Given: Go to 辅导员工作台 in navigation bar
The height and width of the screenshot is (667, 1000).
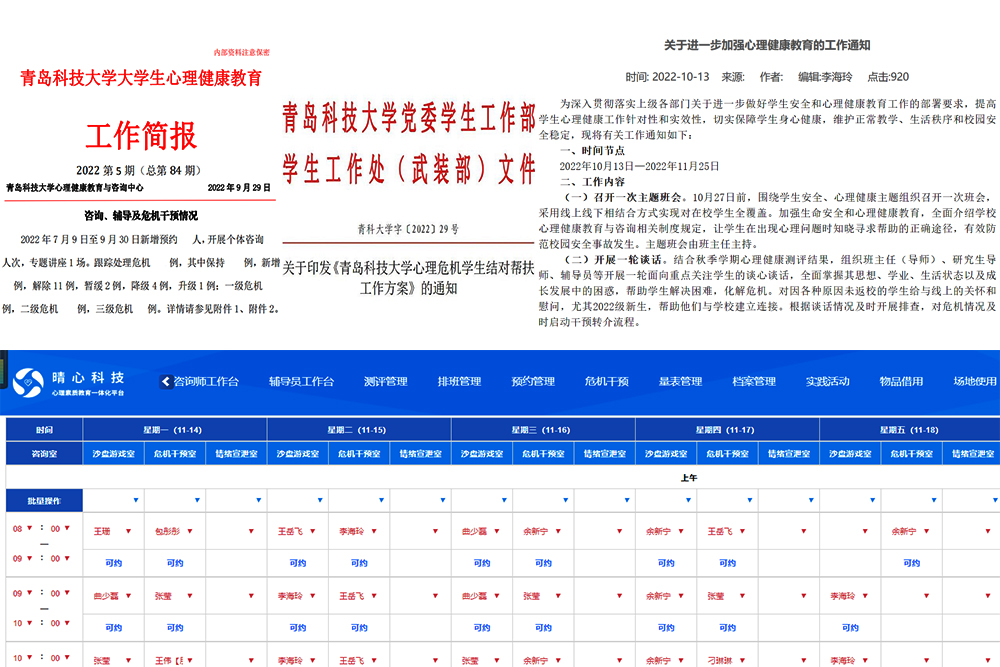Looking at the screenshot, I should [301, 381].
